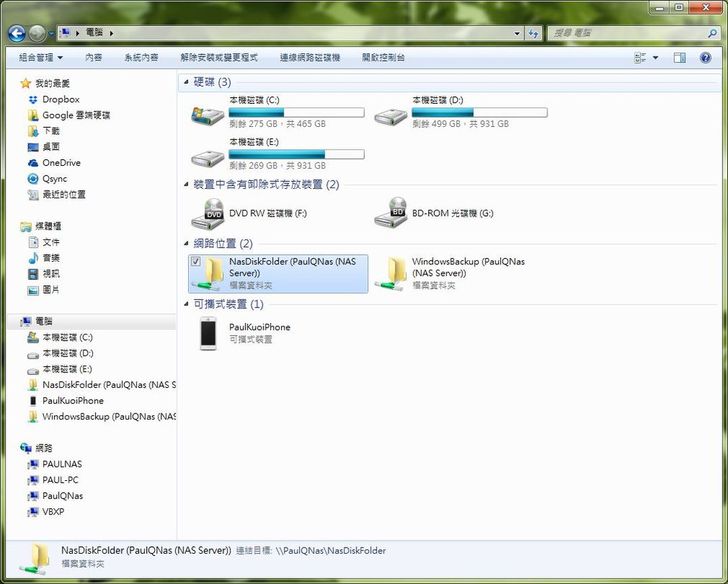Select the Dropbox favorite in sidebar
728x584 pixels.
[x=61, y=99]
